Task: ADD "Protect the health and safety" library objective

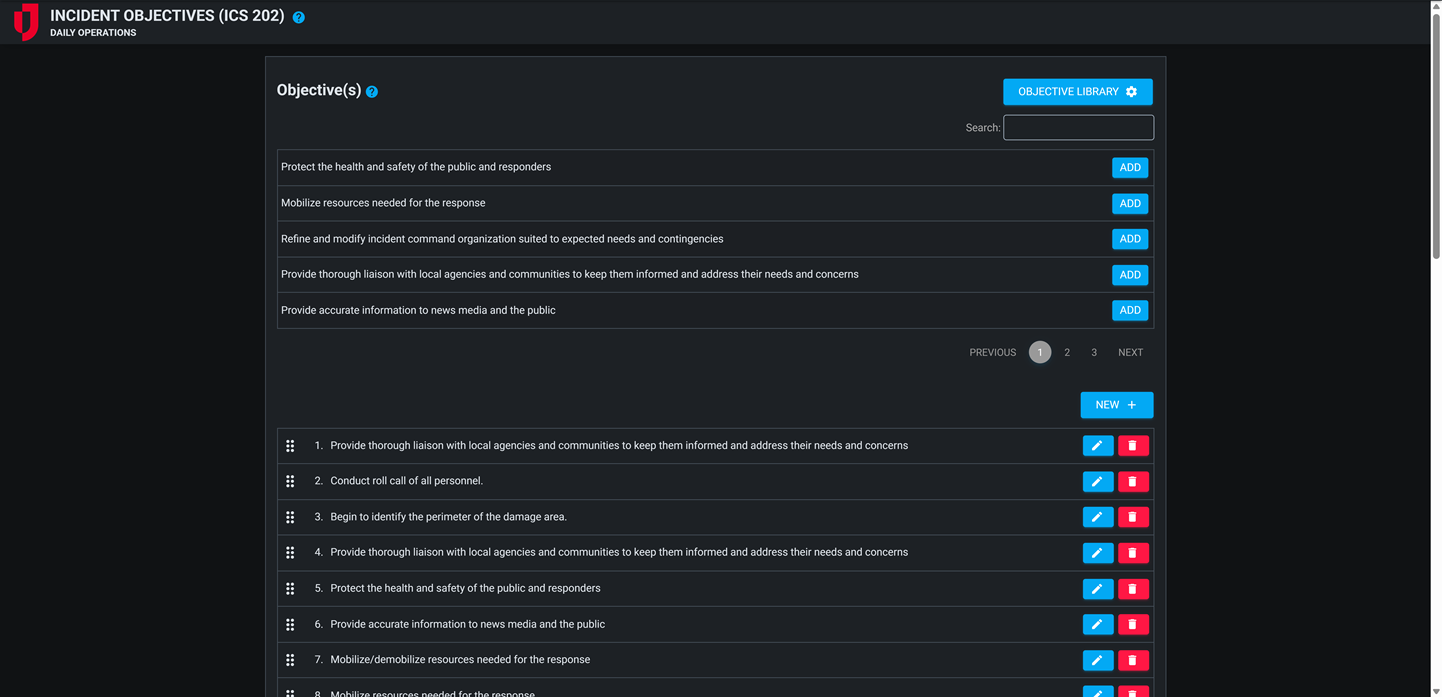Action: (x=1129, y=167)
